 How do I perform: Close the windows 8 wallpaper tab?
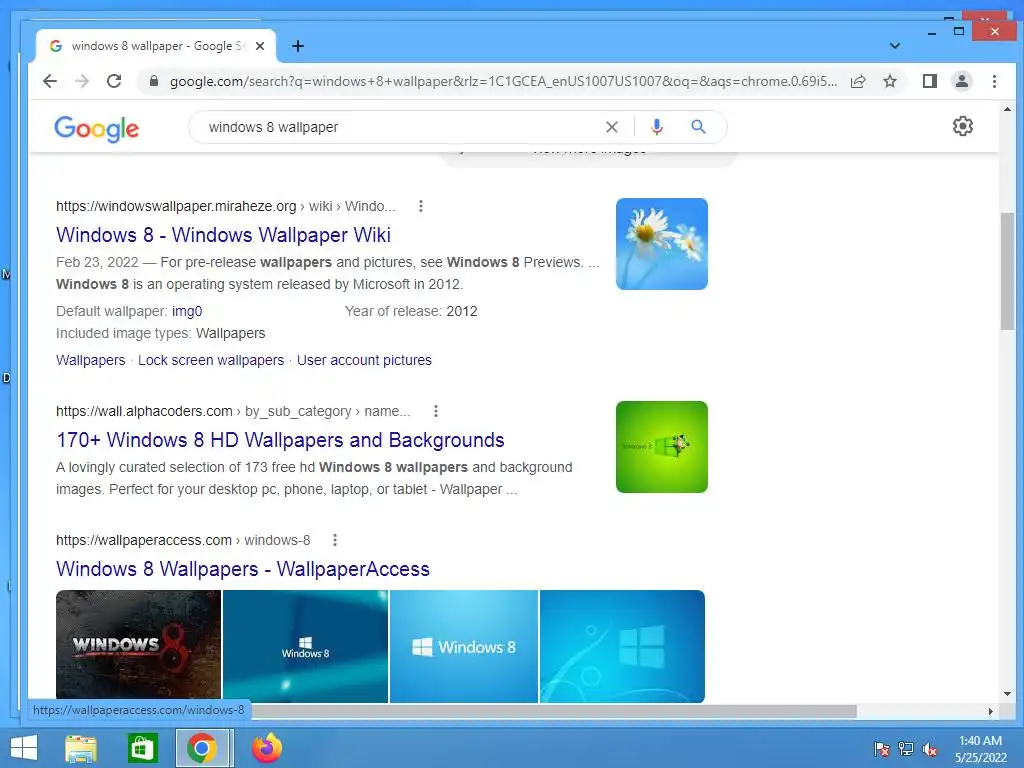pyautogui.click(x=260, y=46)
